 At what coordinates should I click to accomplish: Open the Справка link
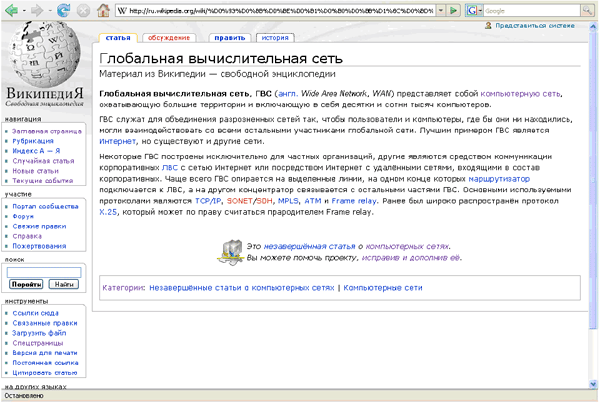27,237
